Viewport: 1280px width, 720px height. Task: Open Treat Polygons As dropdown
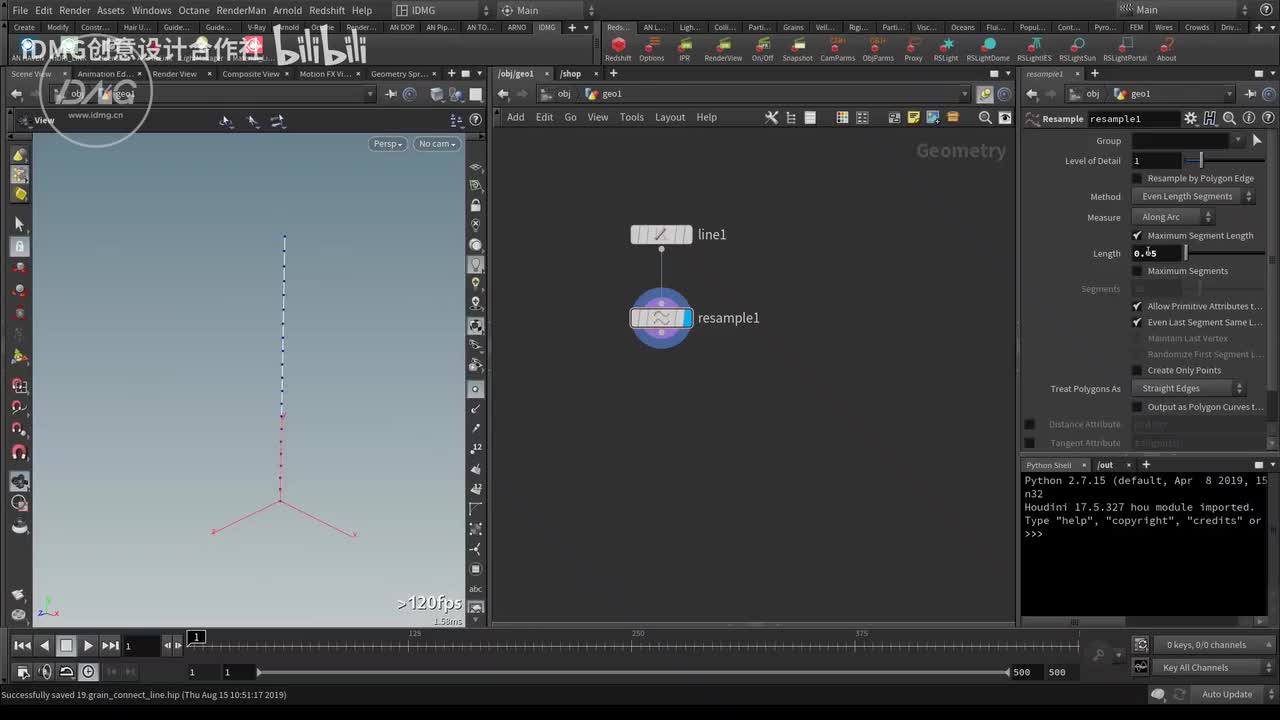(1189, 389)
